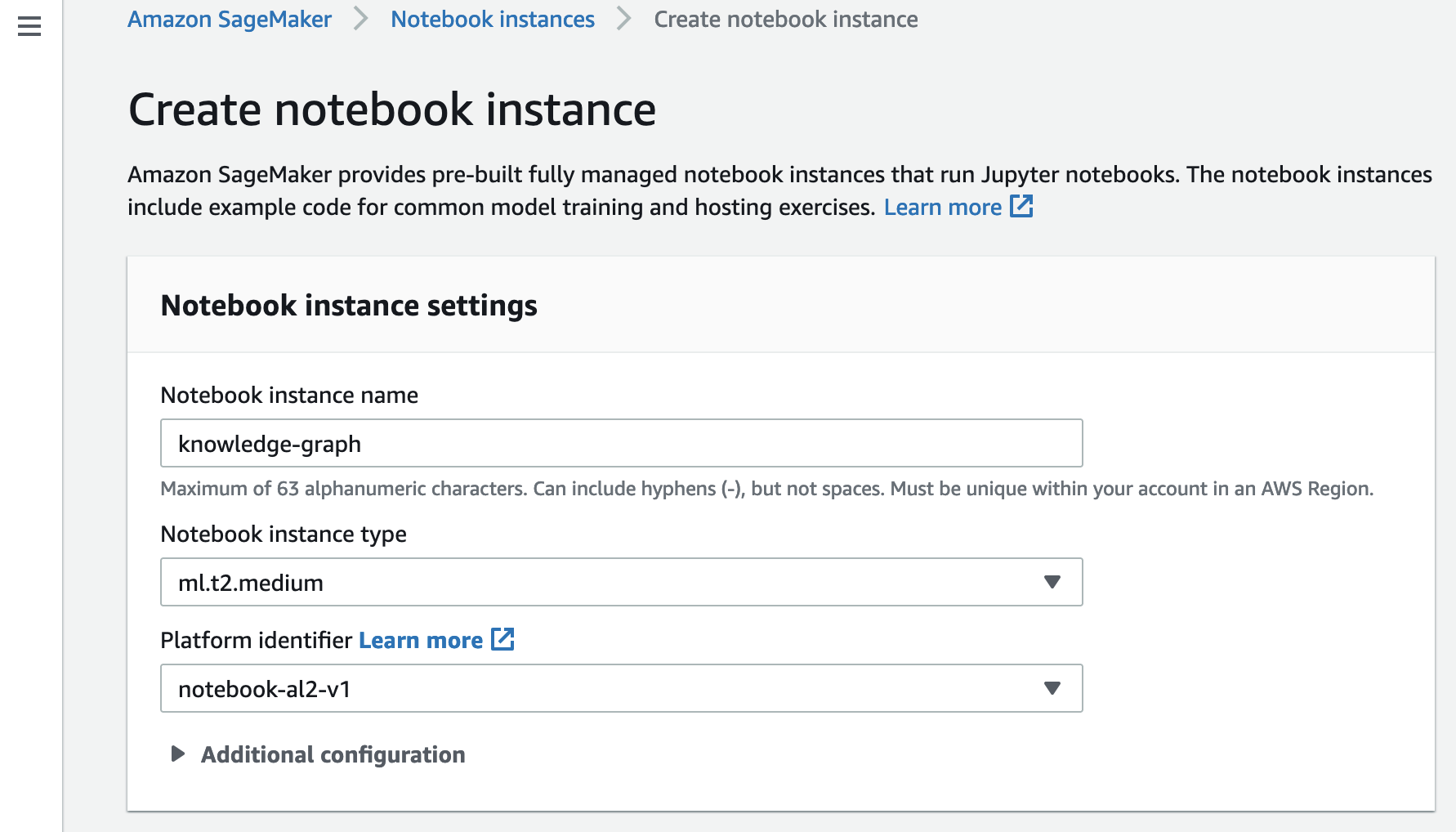Click the Notebook instance type label
The width and height of the screenshot is (1456, 832).
point(284,534)
